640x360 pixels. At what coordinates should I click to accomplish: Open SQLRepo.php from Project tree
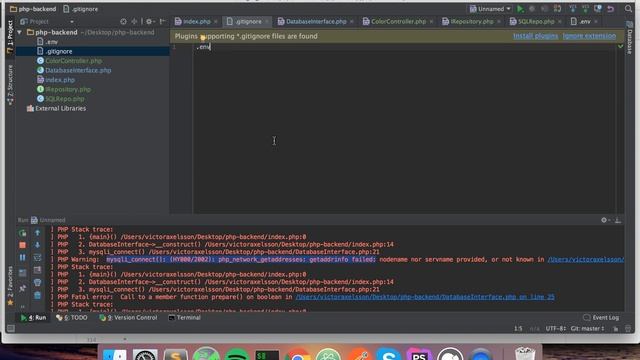pos(61,99)
